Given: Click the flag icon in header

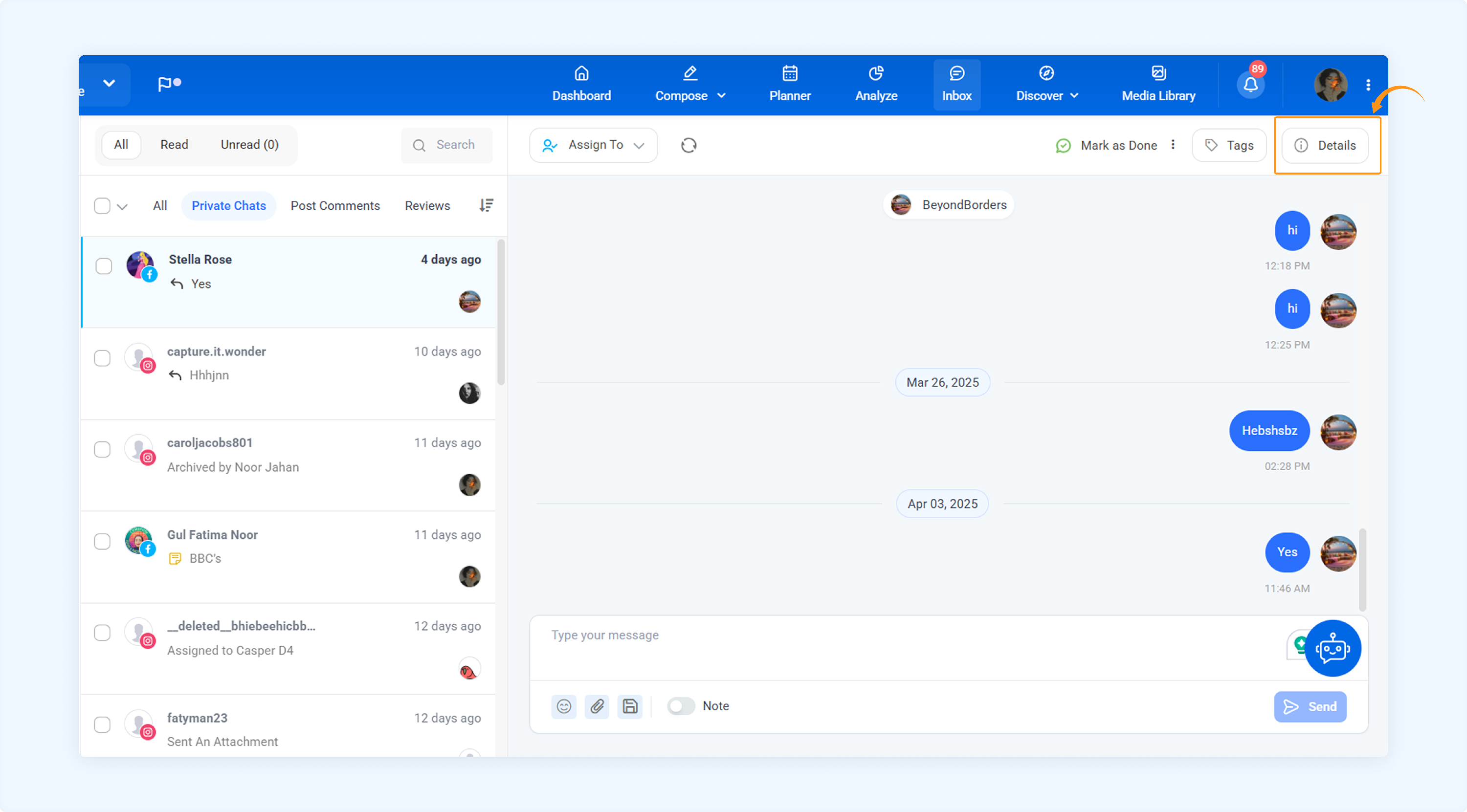Looking at the screenshot, I should click(x=165, y=84).
